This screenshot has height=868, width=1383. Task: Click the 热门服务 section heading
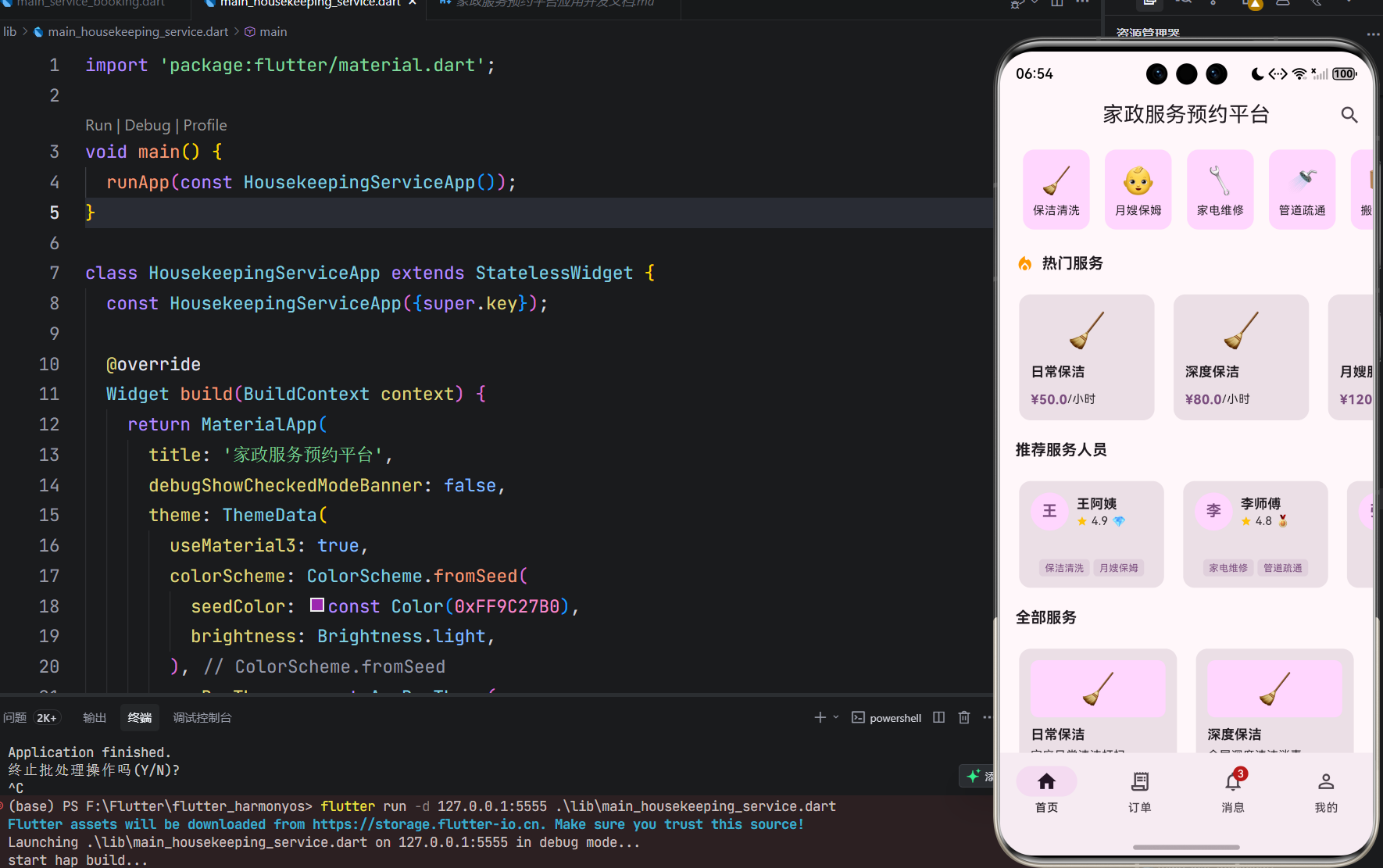pos(1072,263)
